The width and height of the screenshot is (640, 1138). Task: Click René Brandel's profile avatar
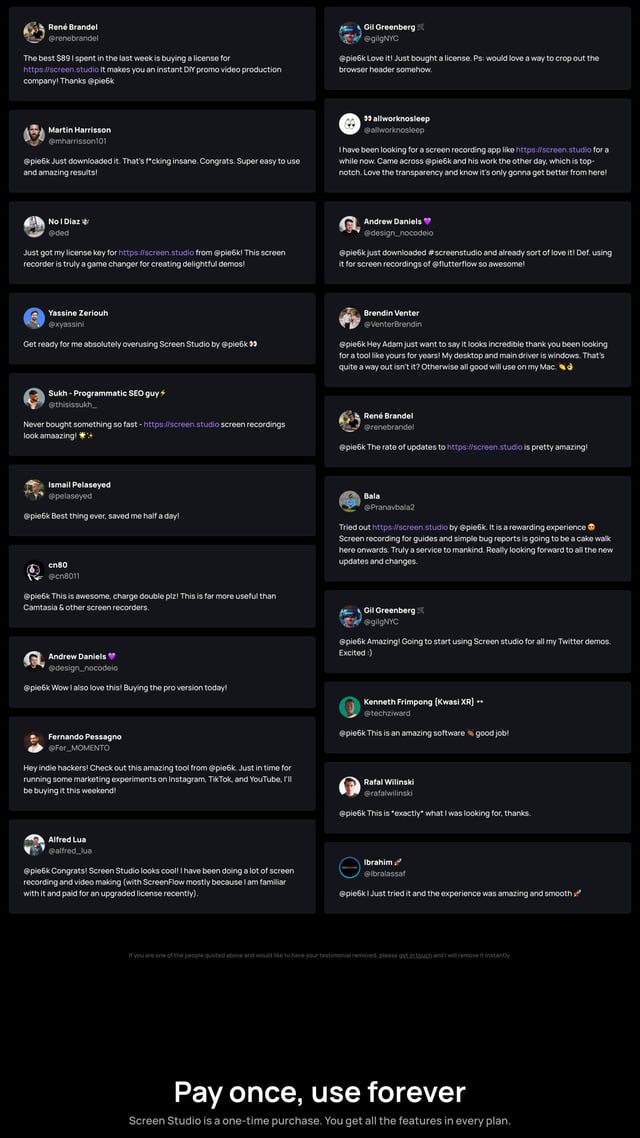tap(33, 31)
